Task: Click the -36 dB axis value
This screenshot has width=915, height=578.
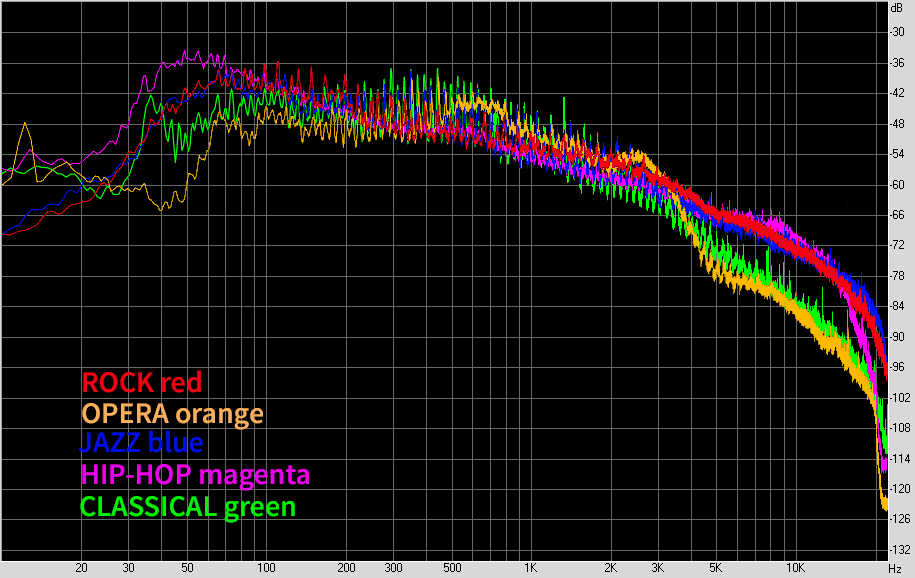Action: point(897,63)
